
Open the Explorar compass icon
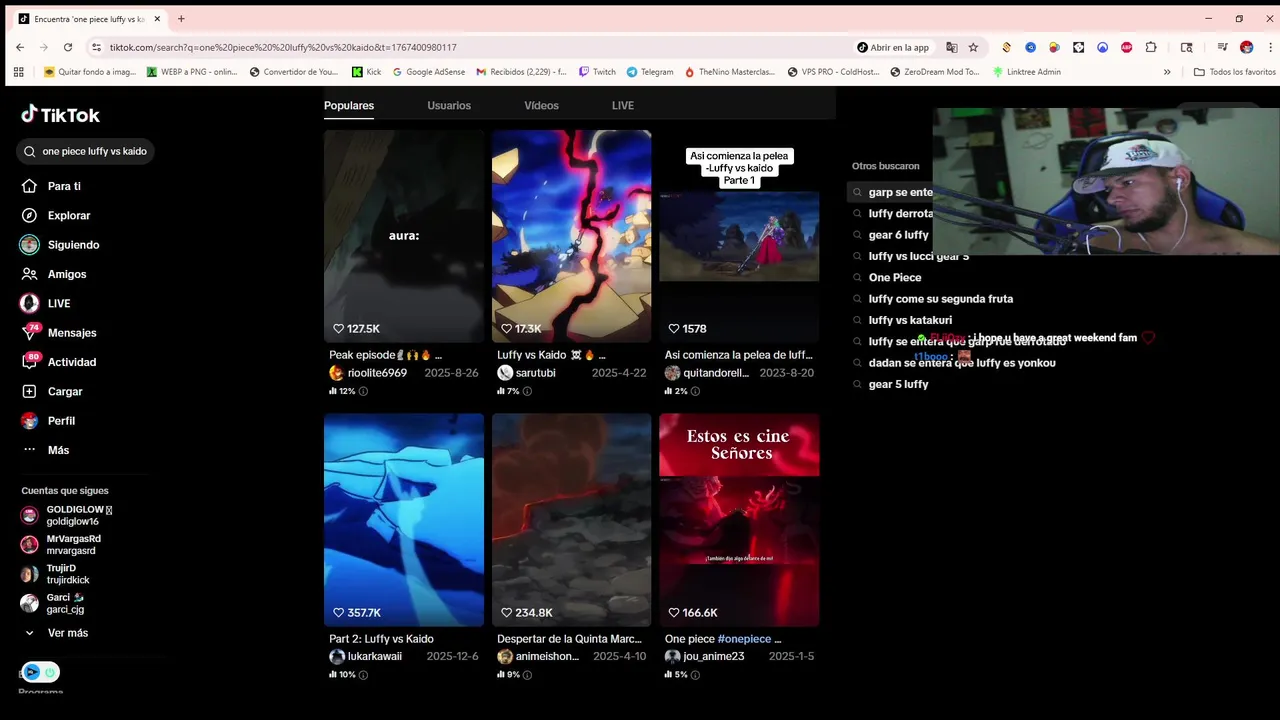point(30,215)
